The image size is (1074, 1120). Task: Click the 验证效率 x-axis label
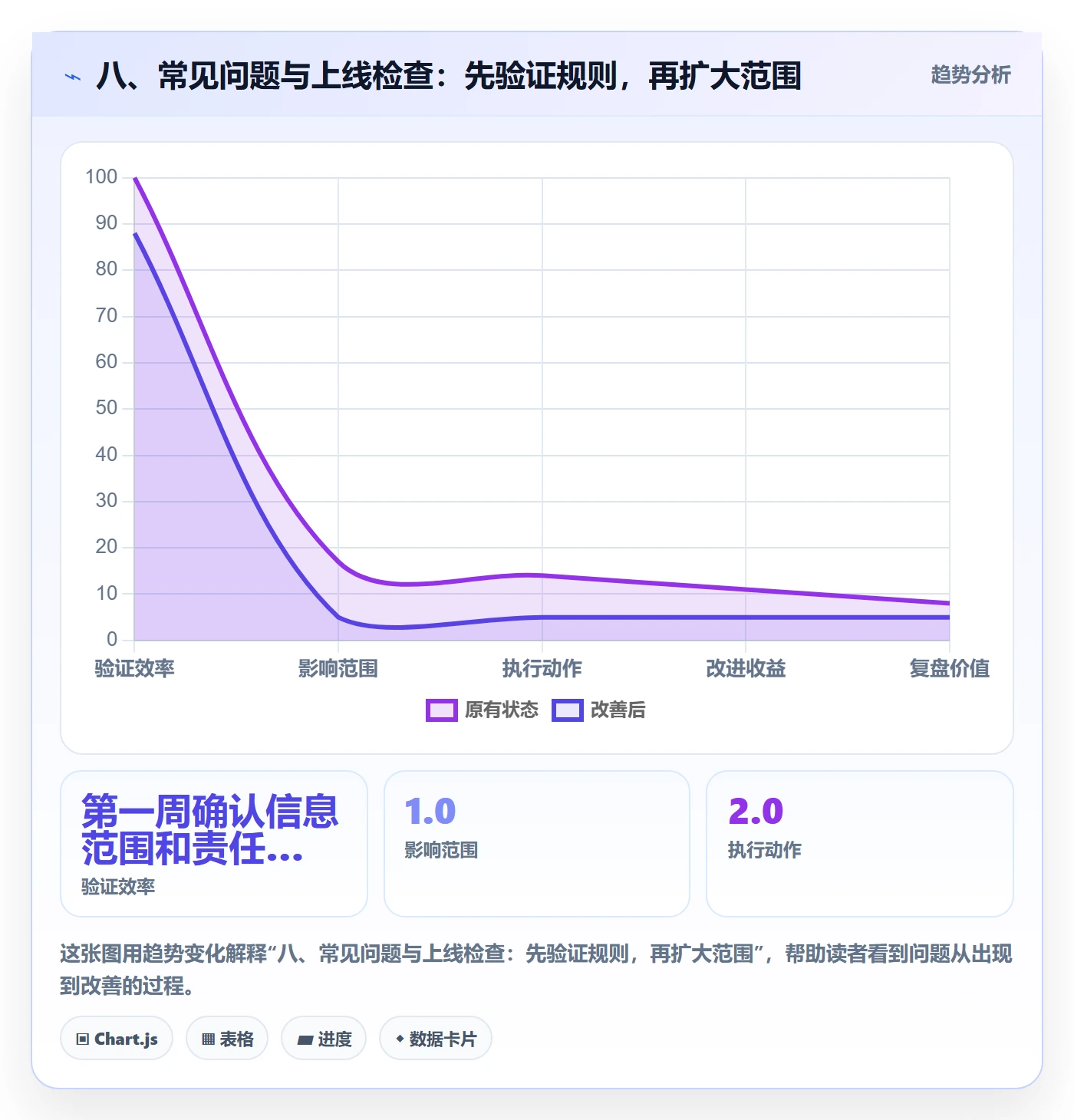pyautogui.click(x=135, y=668)
